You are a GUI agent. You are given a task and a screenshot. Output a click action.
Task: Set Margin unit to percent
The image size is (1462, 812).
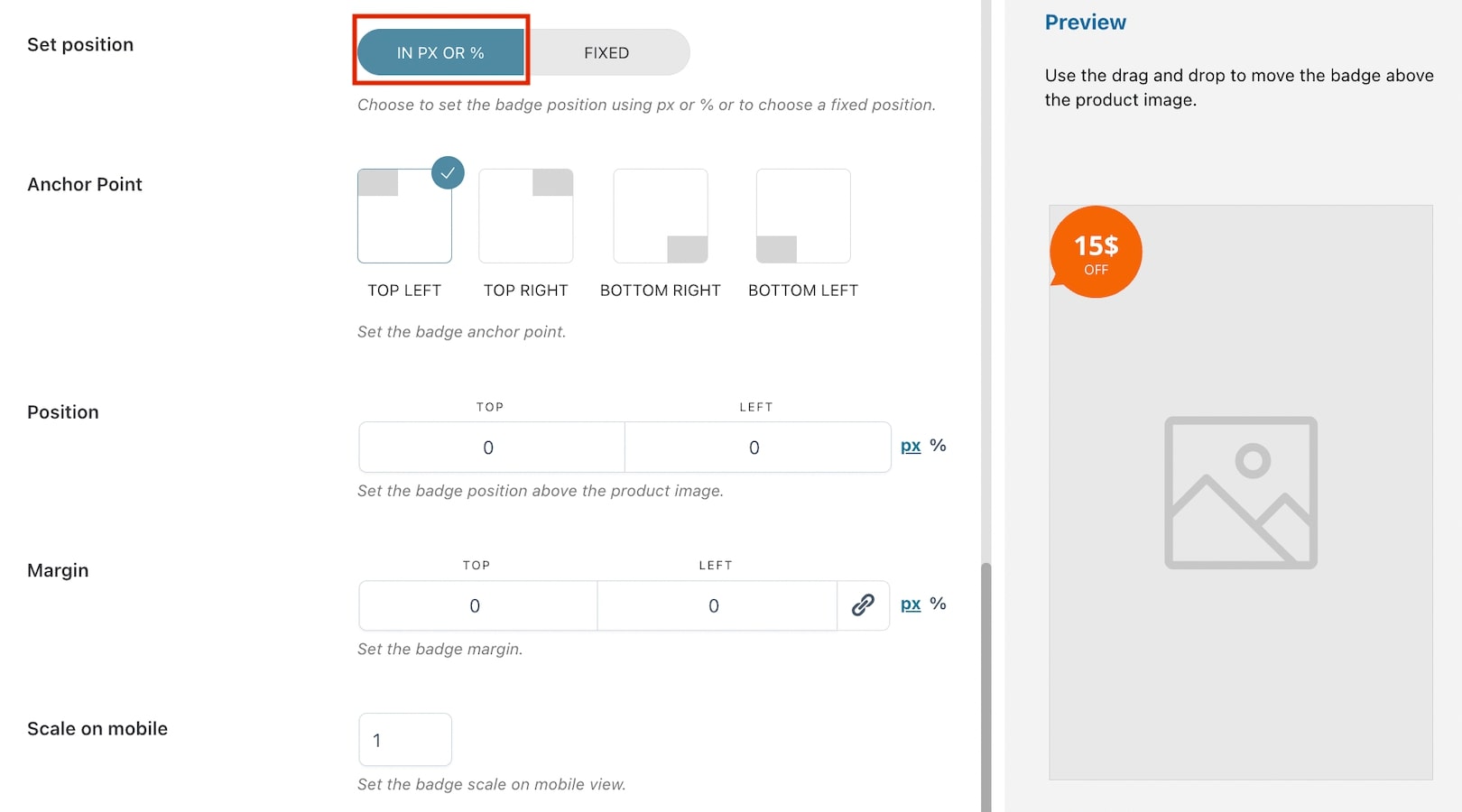tap(938, 604)
